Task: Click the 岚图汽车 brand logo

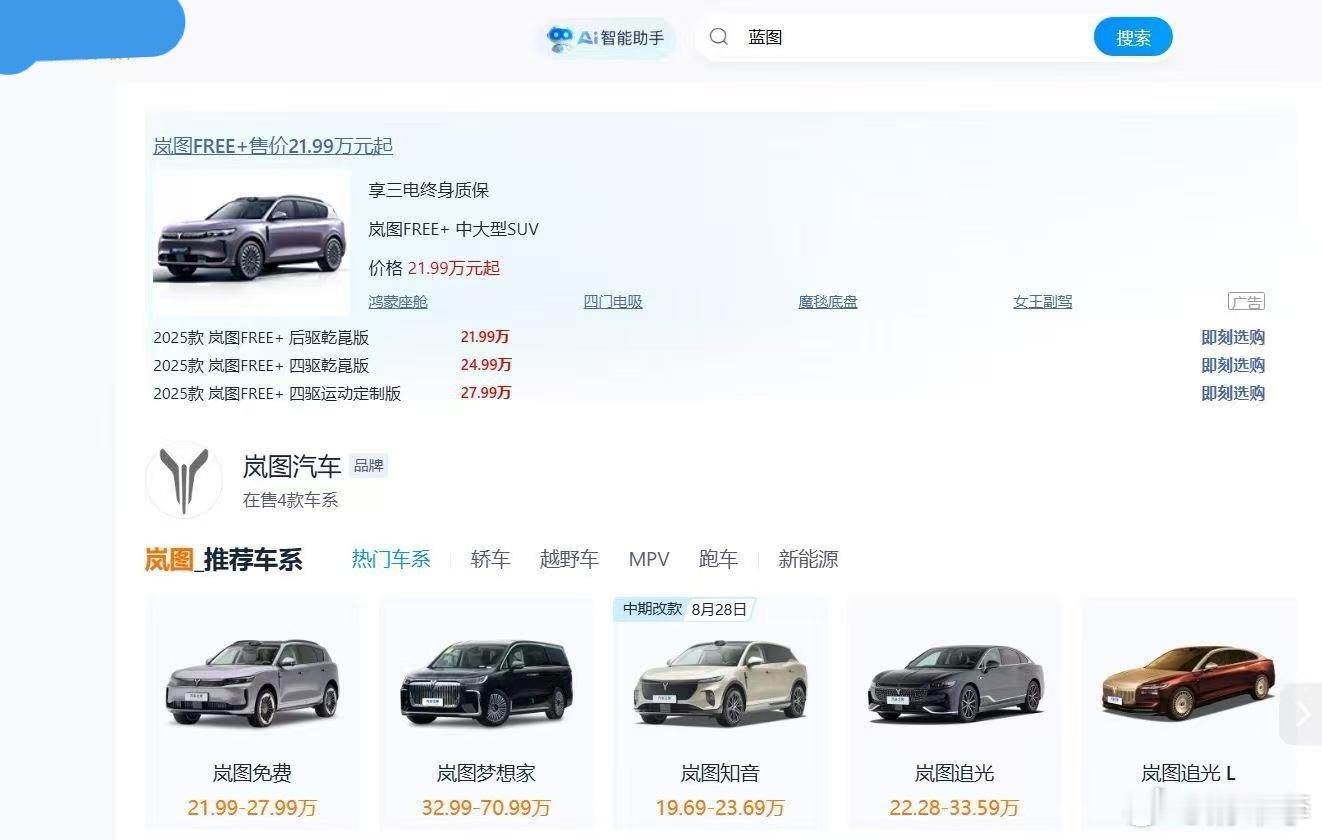Action: point(184,480)
